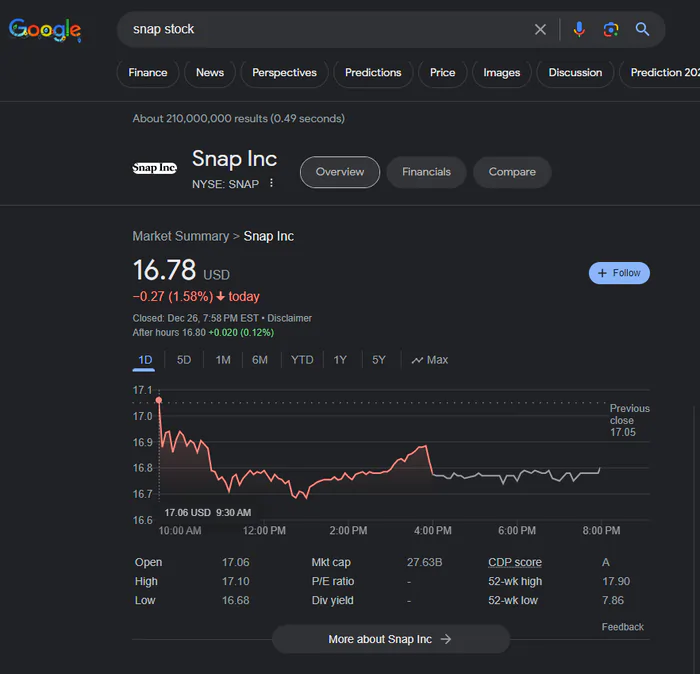Click the Open value 17.06
Screen dimensions: 700x674
(x=236, y=562)
